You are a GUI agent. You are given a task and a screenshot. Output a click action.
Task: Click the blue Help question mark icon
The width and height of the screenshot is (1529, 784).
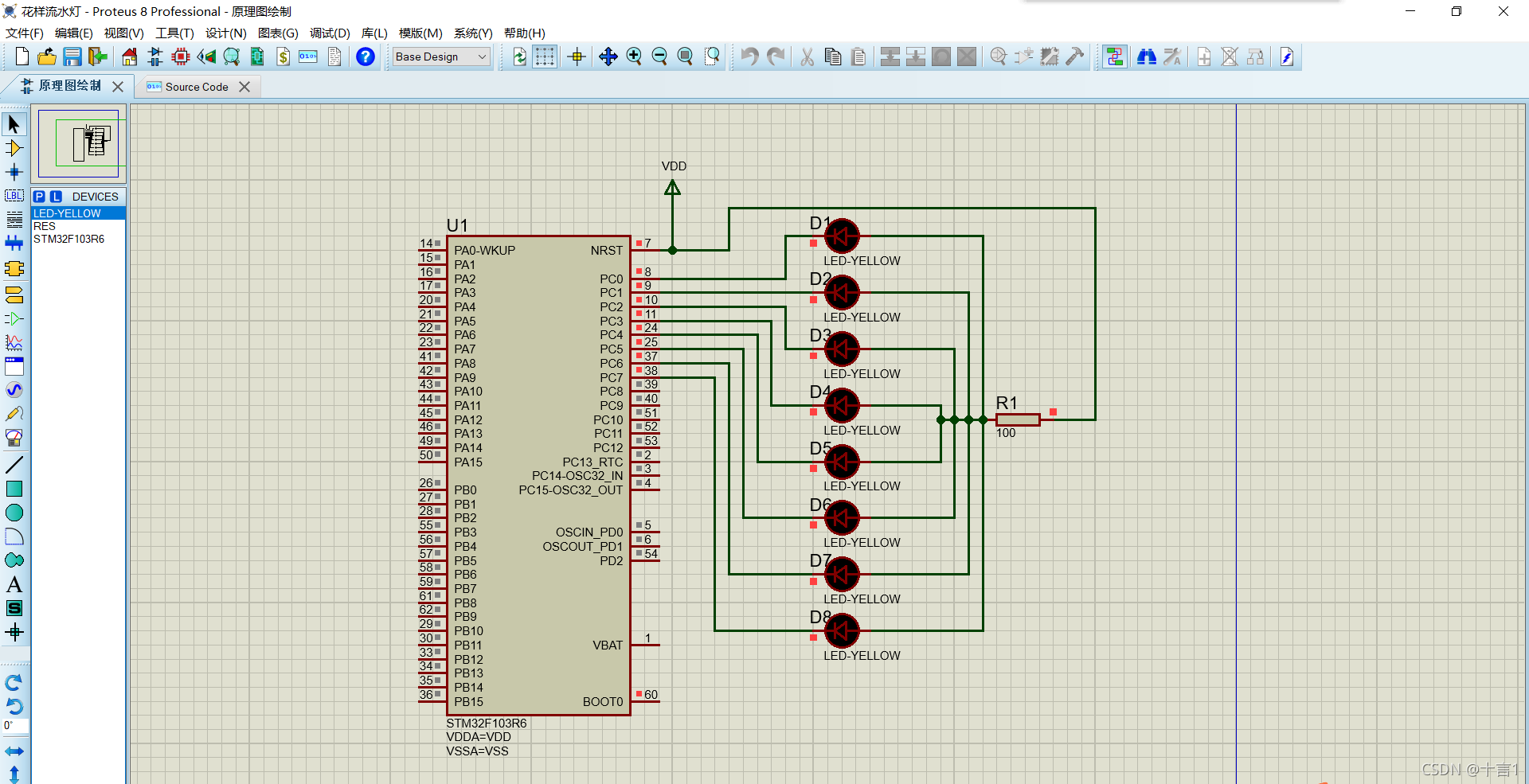(366, 57)
